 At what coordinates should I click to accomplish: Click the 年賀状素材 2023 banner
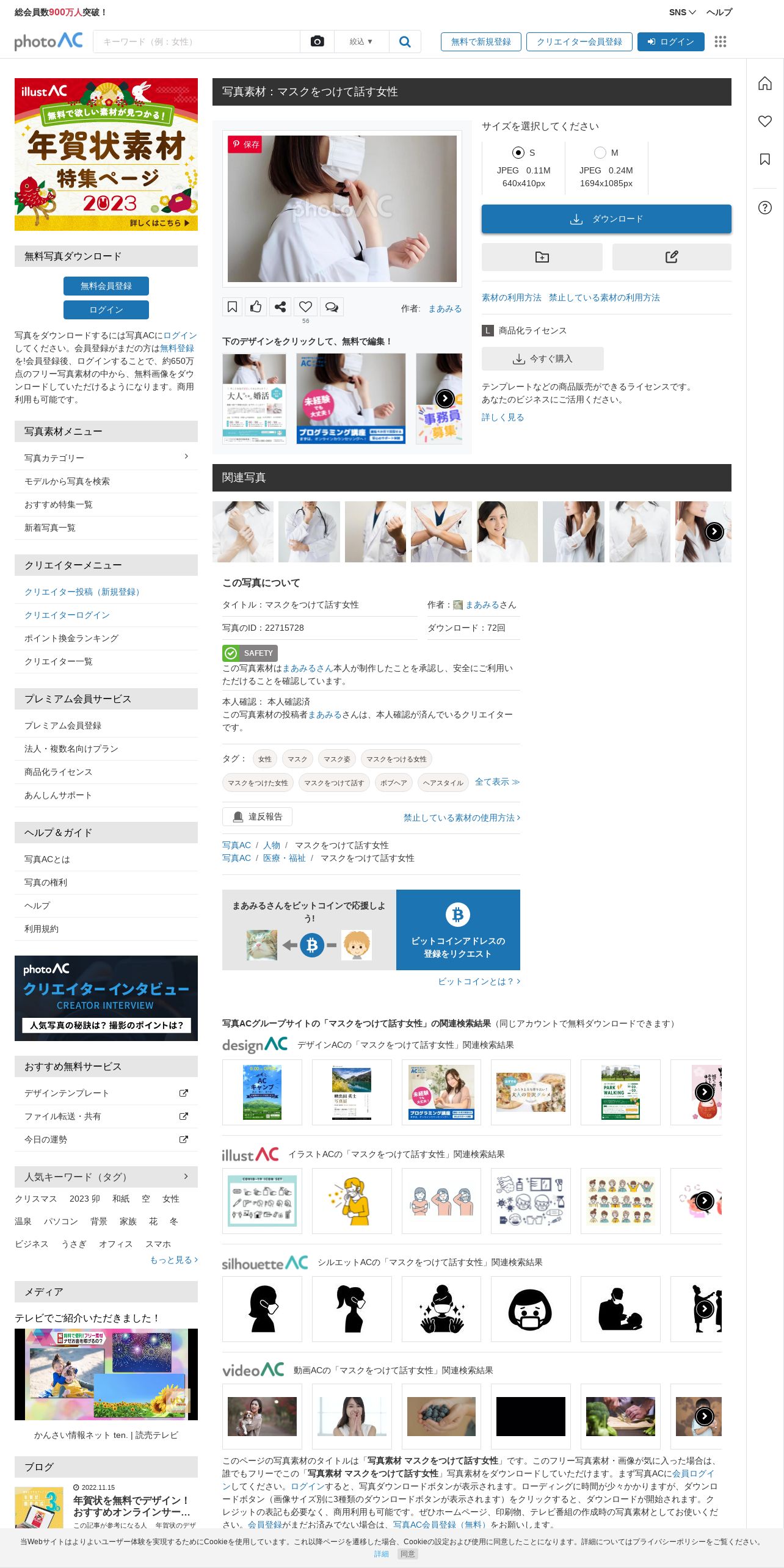(x=106, y=154)
